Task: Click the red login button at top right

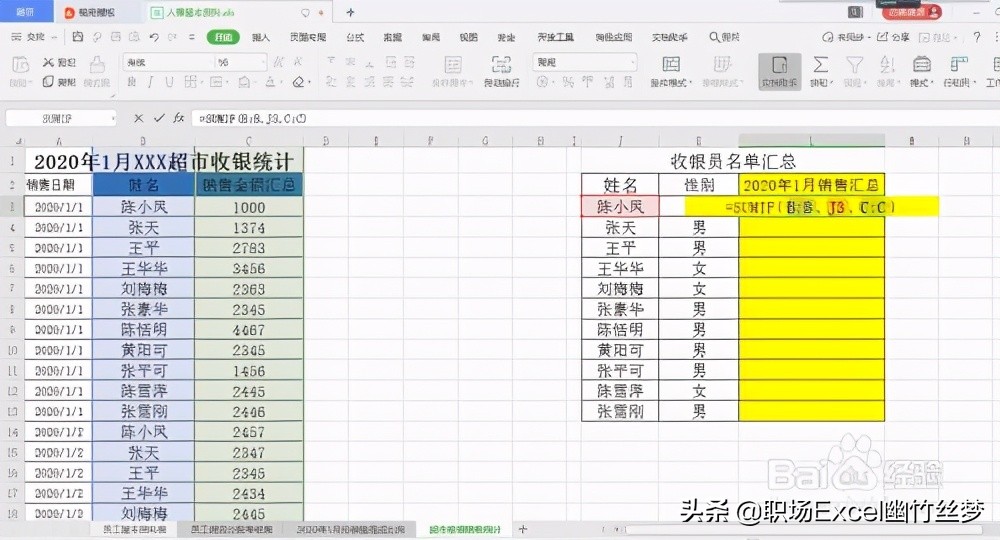Action: [912, 11]
